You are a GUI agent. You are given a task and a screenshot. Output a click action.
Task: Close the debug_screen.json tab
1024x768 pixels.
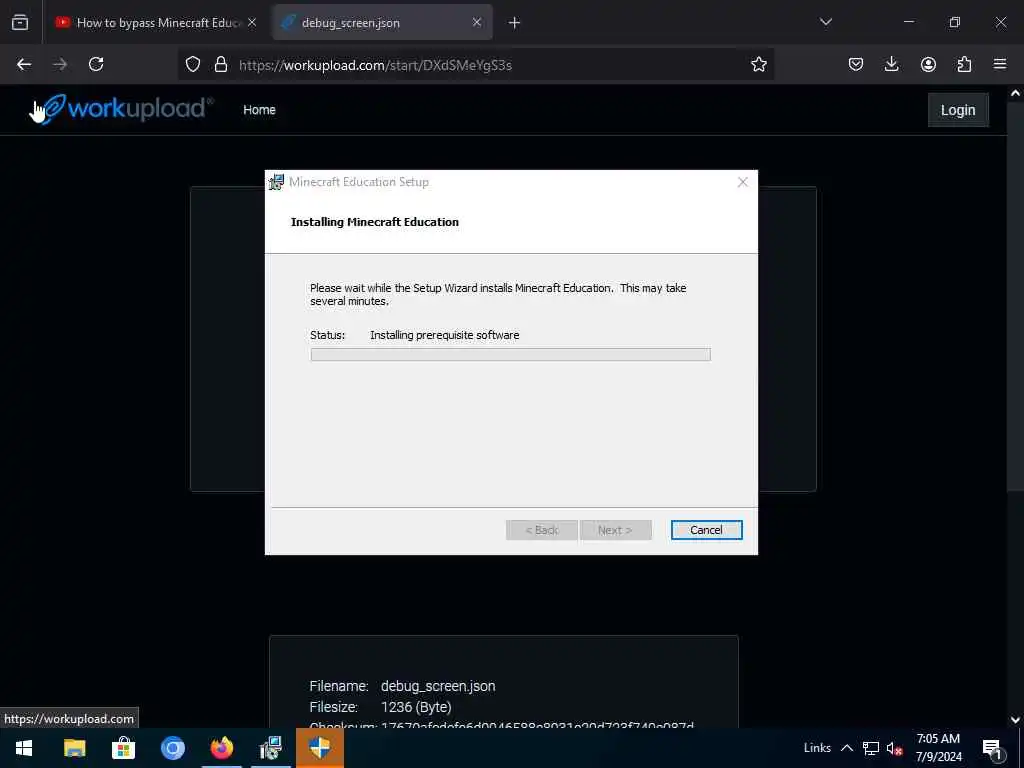tap(477, 23)
